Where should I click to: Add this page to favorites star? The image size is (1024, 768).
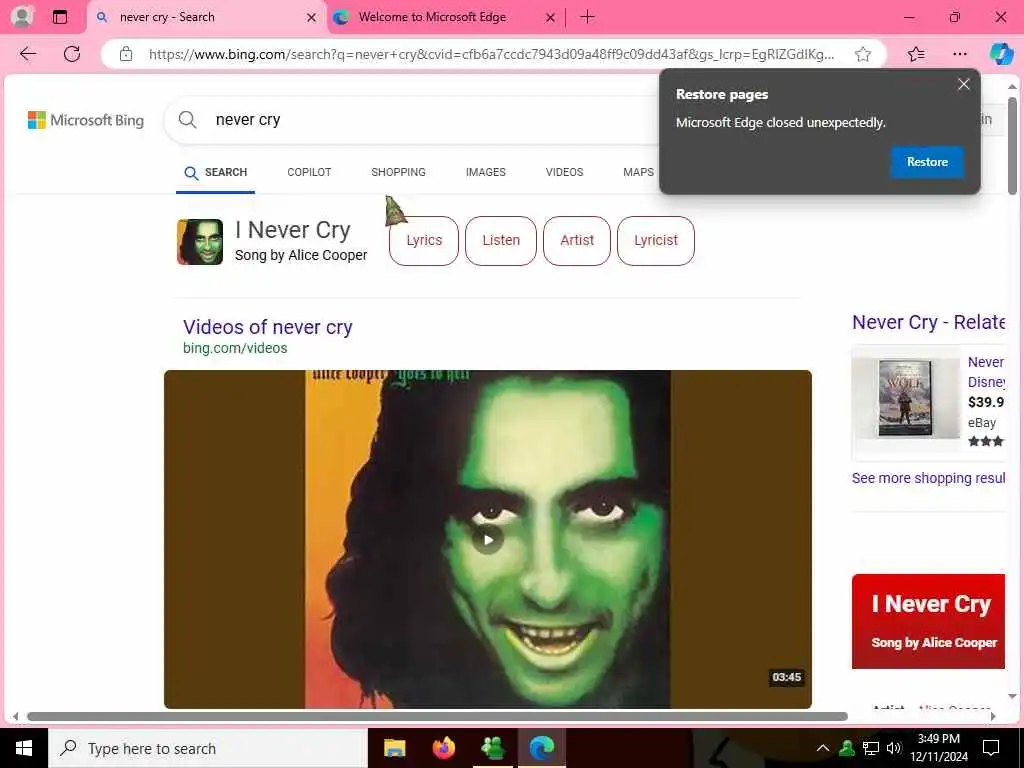[x=863, y=54]
